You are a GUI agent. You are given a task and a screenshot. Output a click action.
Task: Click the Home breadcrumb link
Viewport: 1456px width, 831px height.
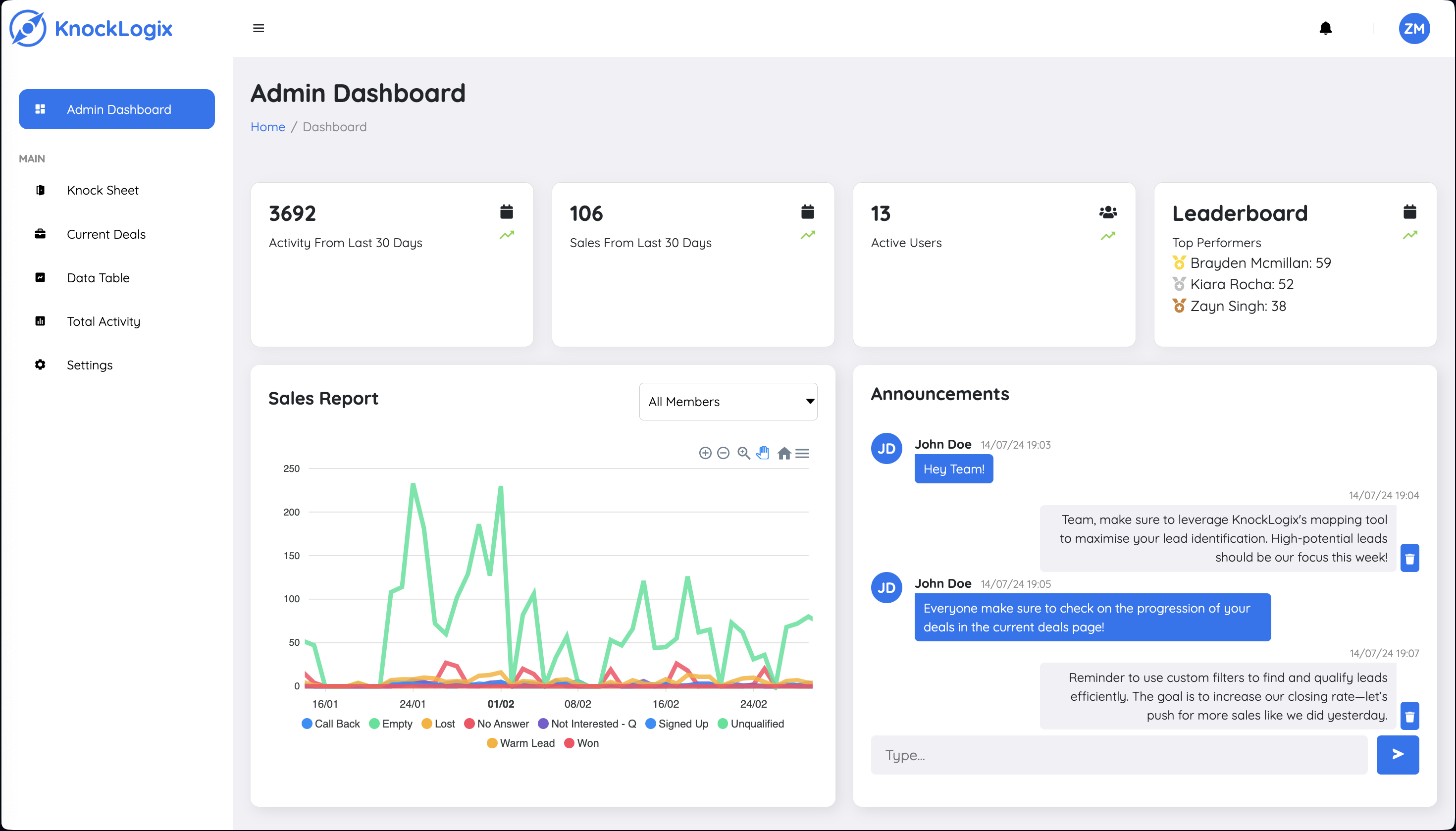(x=268, y=127)
